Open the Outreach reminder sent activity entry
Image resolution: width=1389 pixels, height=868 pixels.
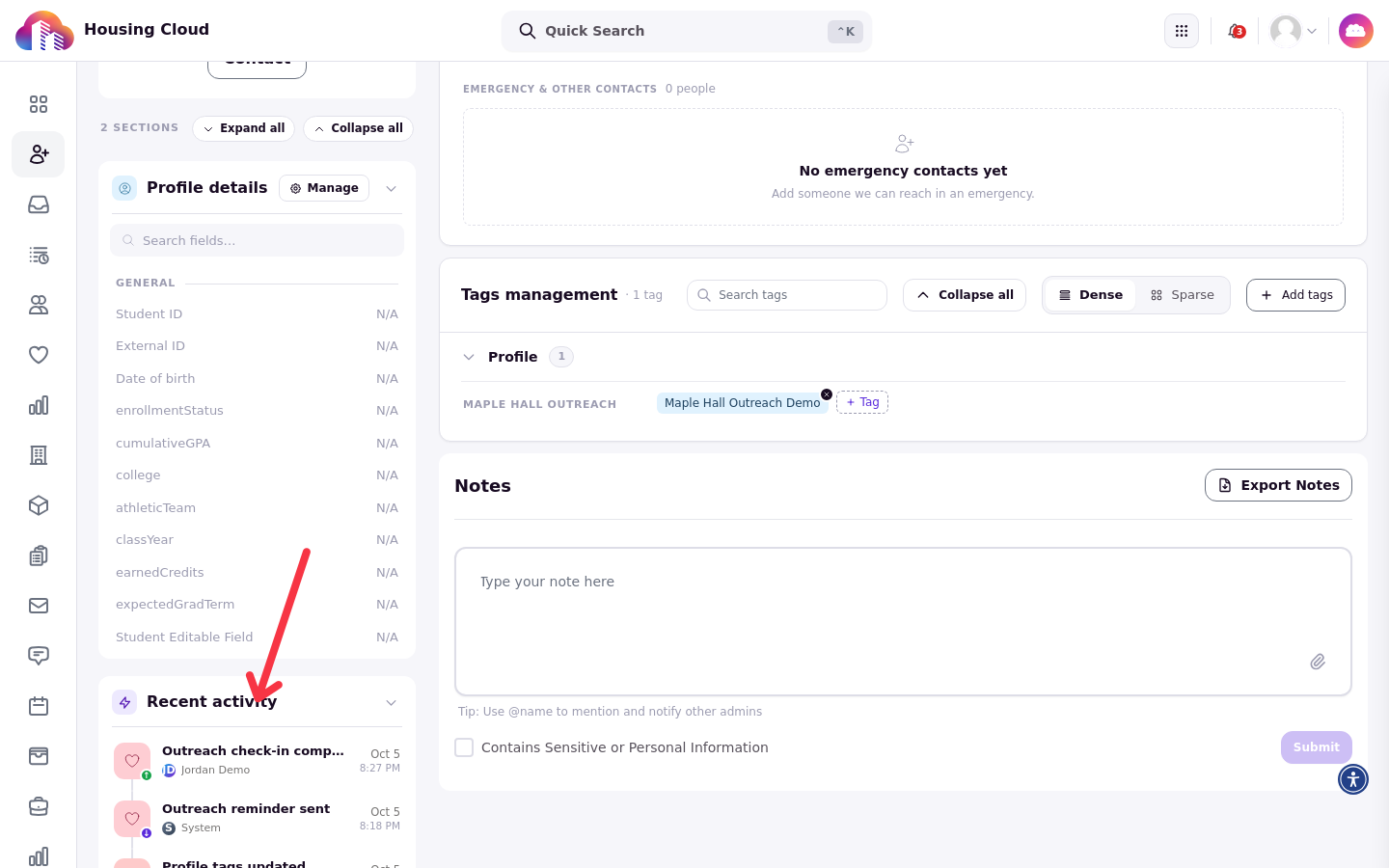point(257,818)
